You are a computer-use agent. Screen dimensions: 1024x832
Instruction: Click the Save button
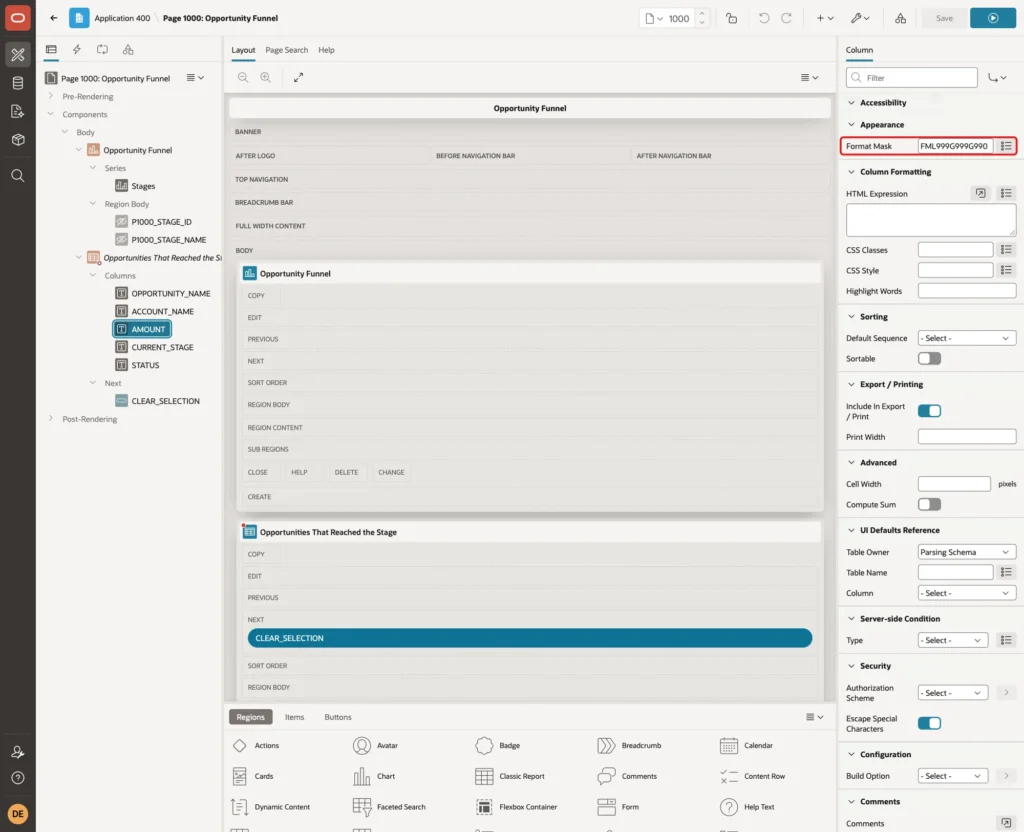click(944, 18)
